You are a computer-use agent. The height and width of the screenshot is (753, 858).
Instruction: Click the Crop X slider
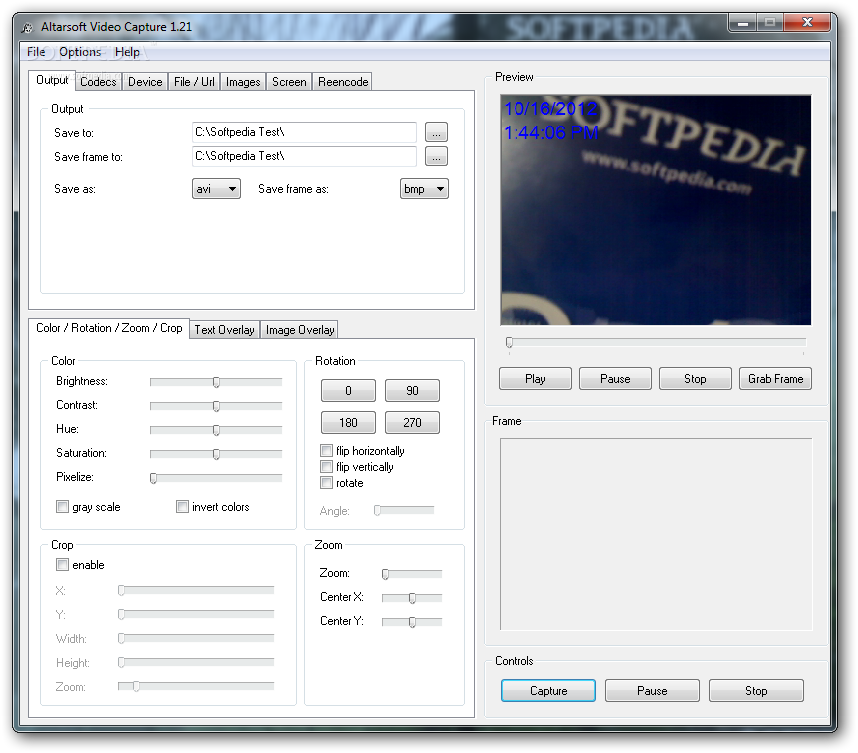click(x=196, y=590)
